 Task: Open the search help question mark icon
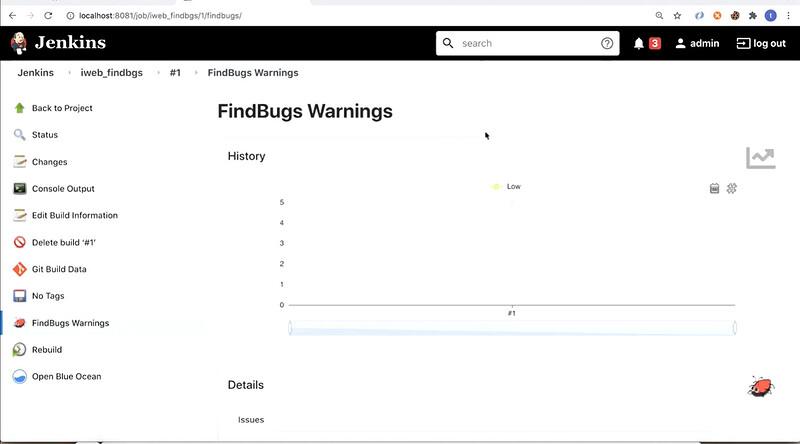point(607,43)
